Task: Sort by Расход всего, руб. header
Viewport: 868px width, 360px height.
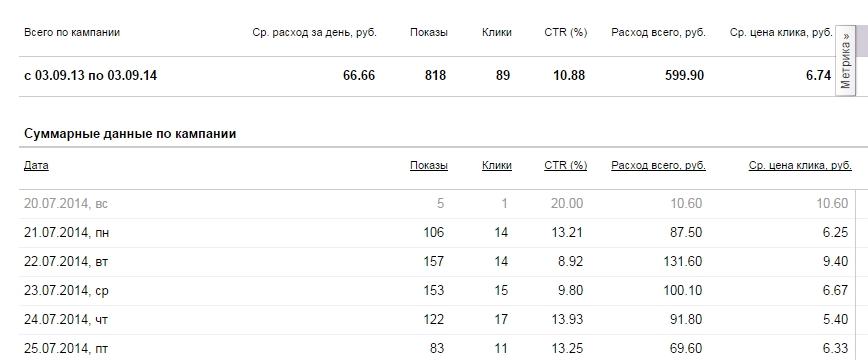Action: pos(658,165)
